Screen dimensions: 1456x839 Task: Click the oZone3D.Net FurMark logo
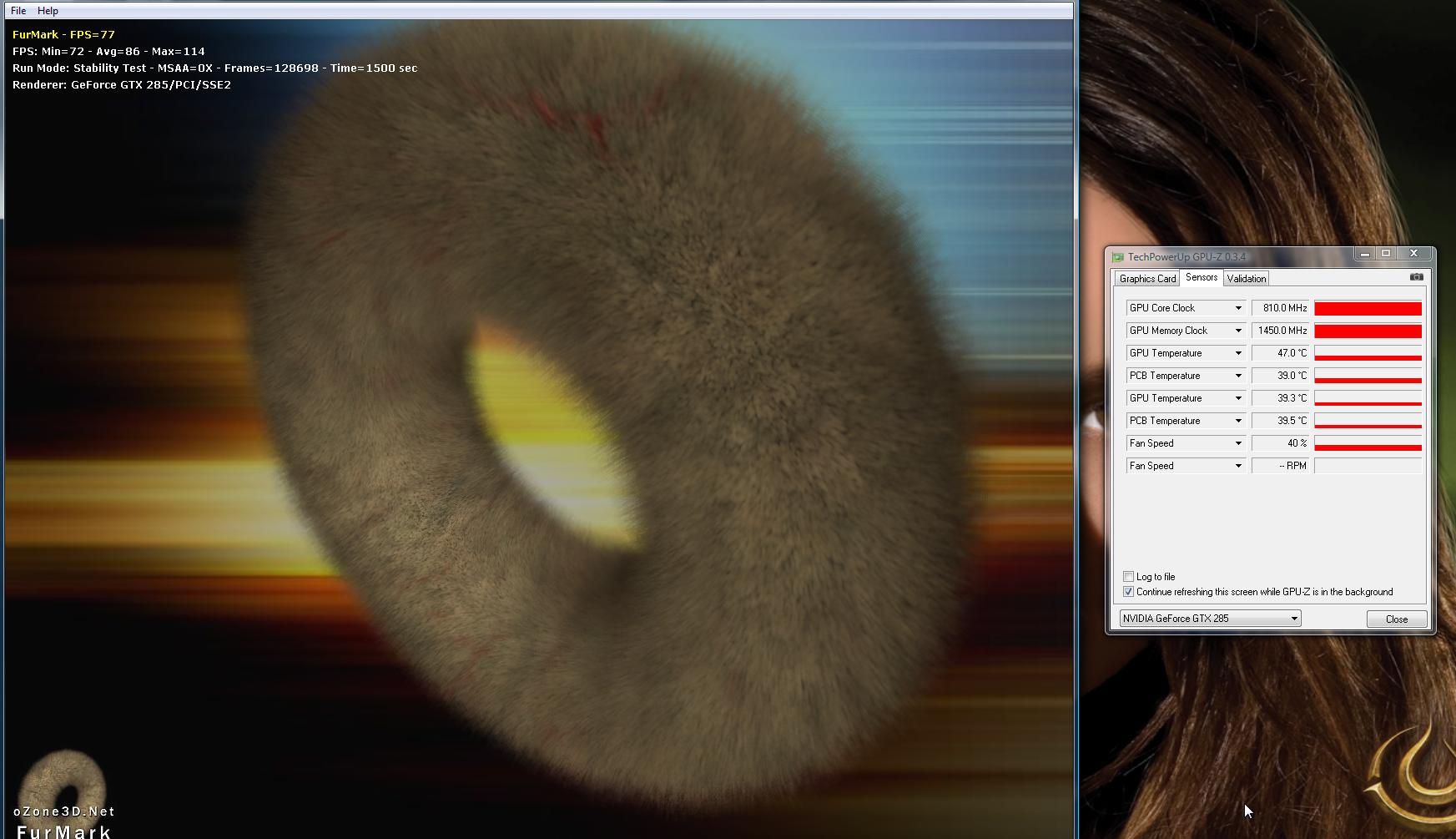[63, 795]
